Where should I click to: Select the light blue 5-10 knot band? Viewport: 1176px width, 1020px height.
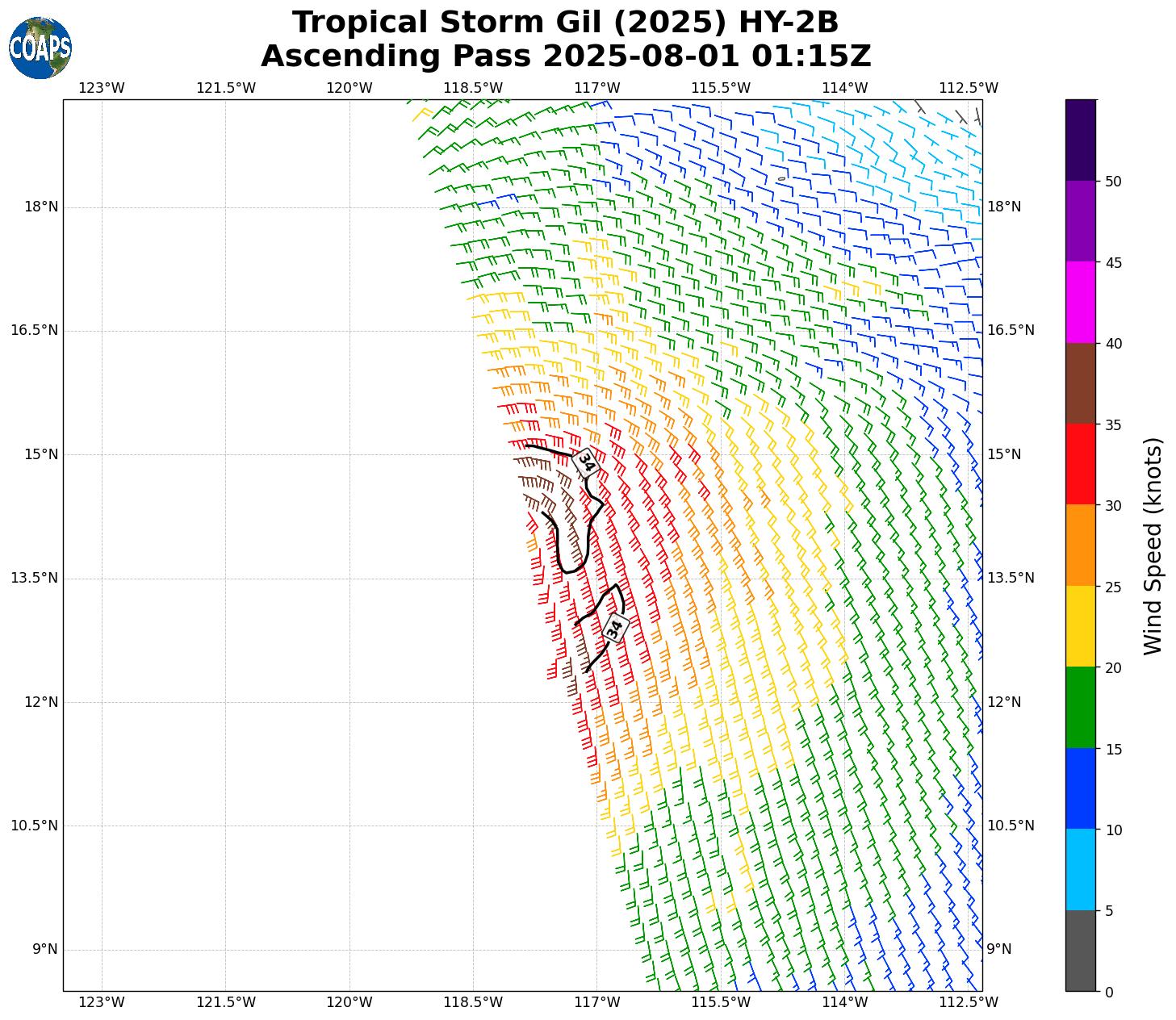pyautogui.click(x=1080, y=870)
